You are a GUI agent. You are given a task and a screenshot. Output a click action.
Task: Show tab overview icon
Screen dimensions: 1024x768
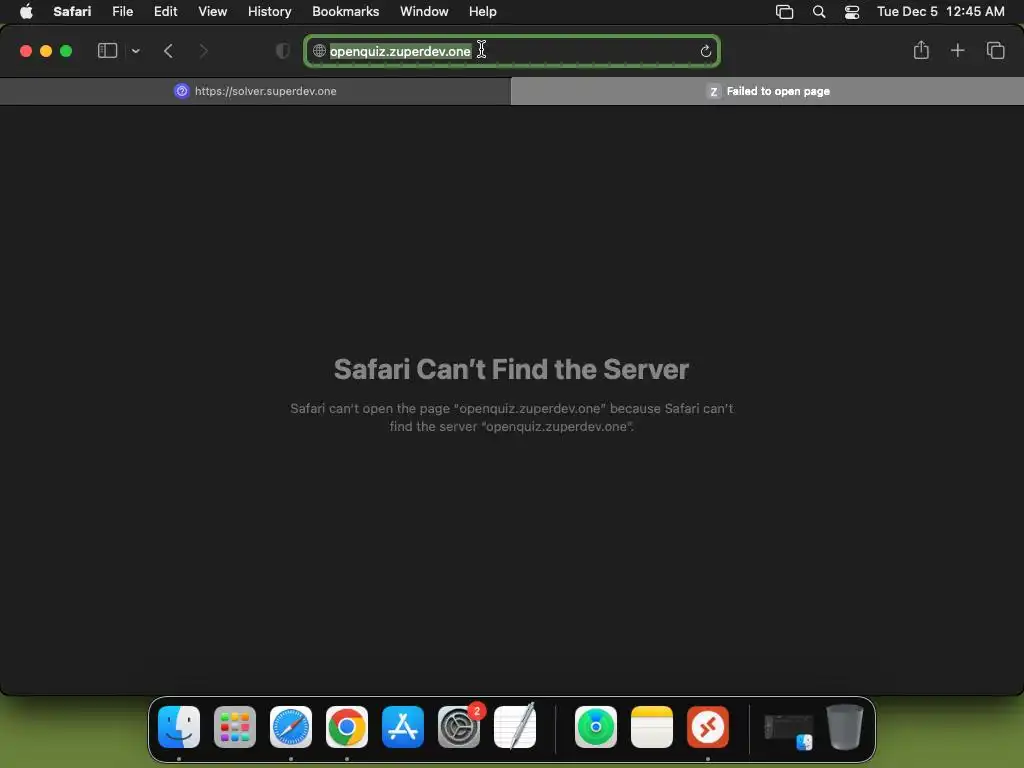tap(995, 50)
